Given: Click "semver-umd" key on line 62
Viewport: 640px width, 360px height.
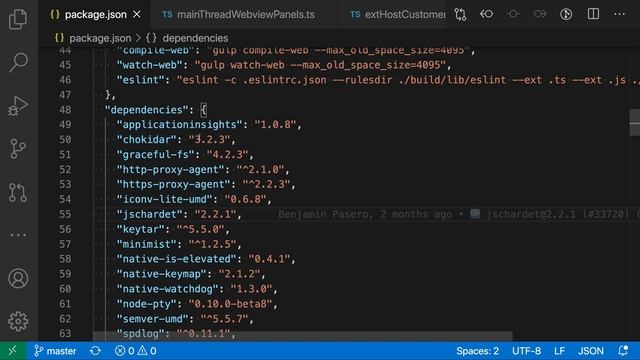Looking at the screenshot, I should tap(156, 319).
